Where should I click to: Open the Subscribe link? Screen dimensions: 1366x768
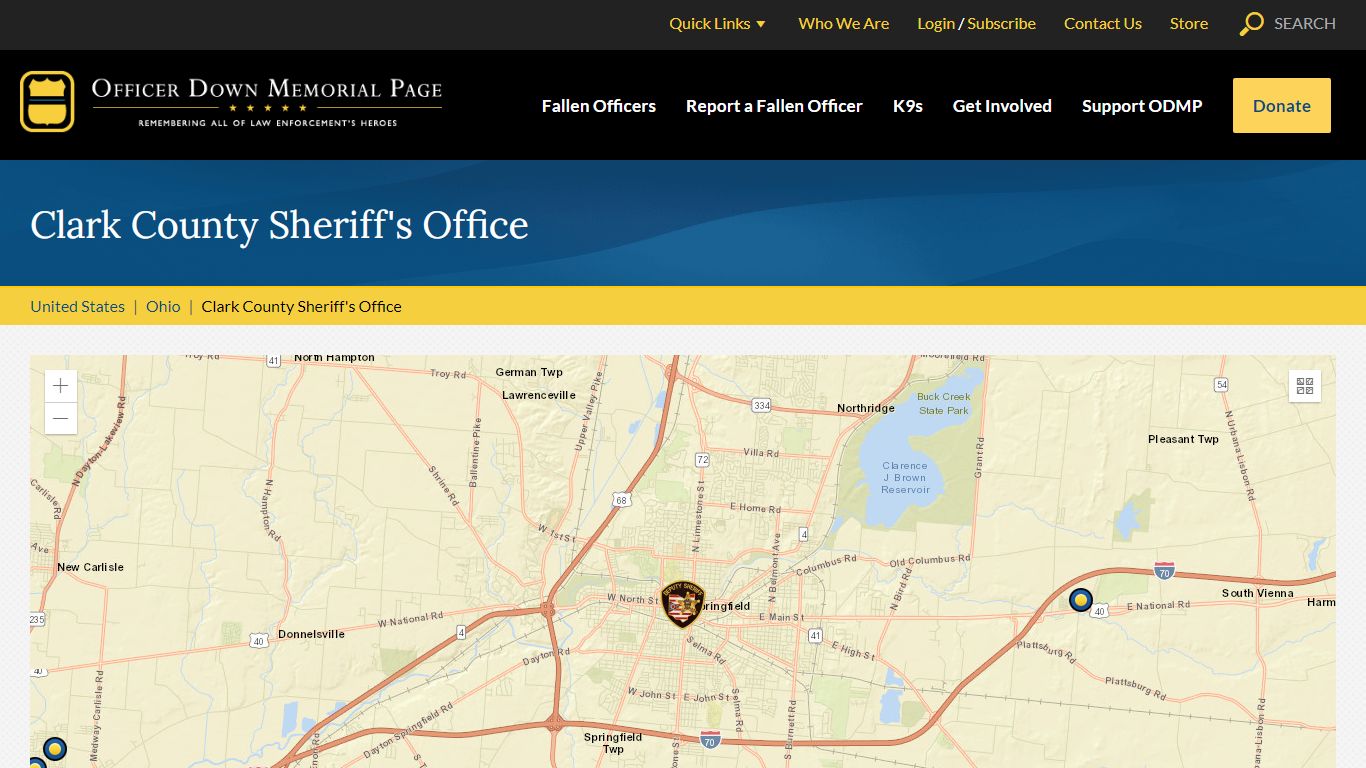(x=1001, y=24)
